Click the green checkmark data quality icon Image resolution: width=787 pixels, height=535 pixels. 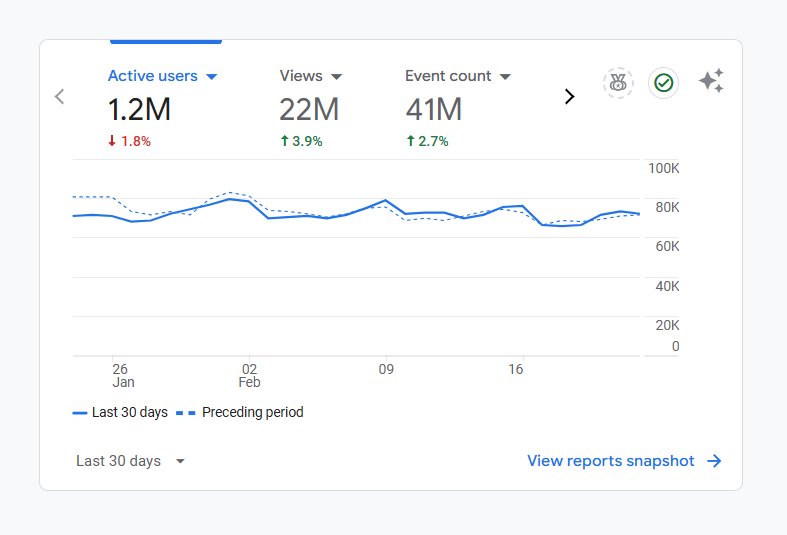663,83
